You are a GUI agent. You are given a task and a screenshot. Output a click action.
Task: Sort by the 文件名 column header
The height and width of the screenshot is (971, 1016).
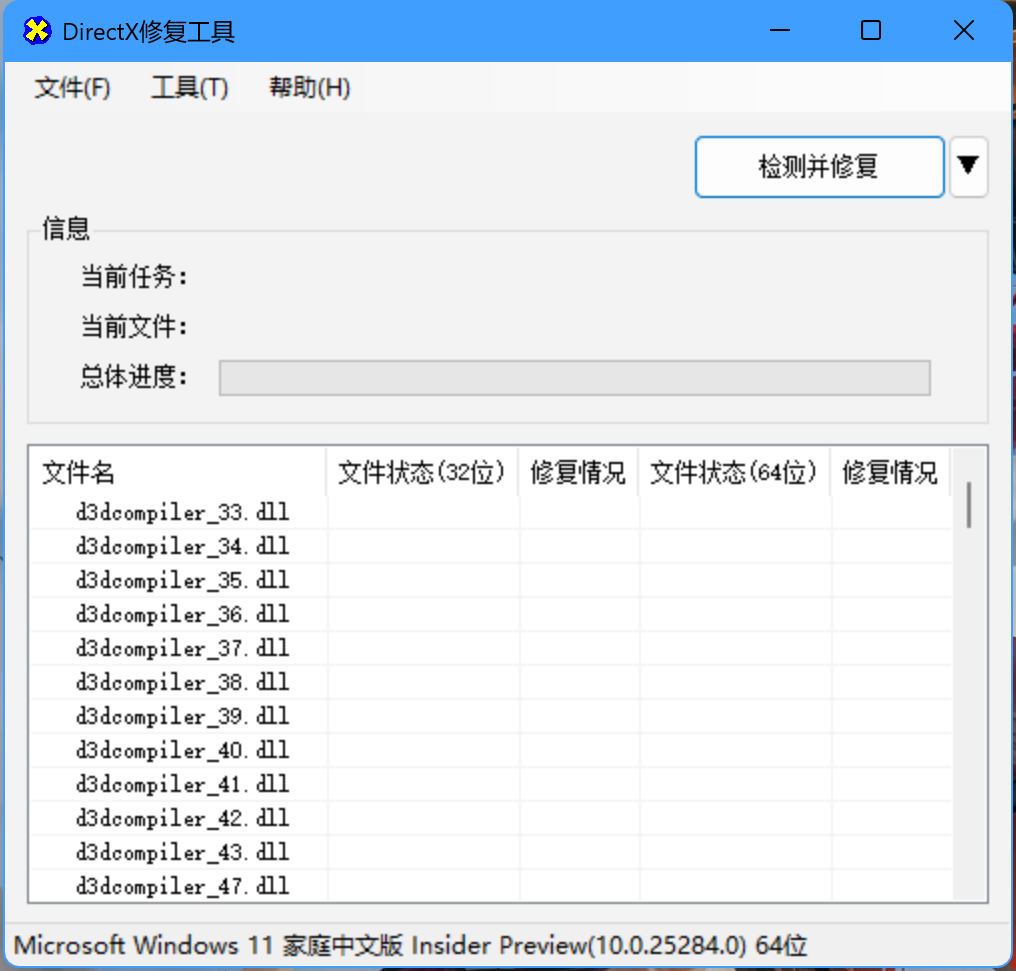click(x=177, y=472)
